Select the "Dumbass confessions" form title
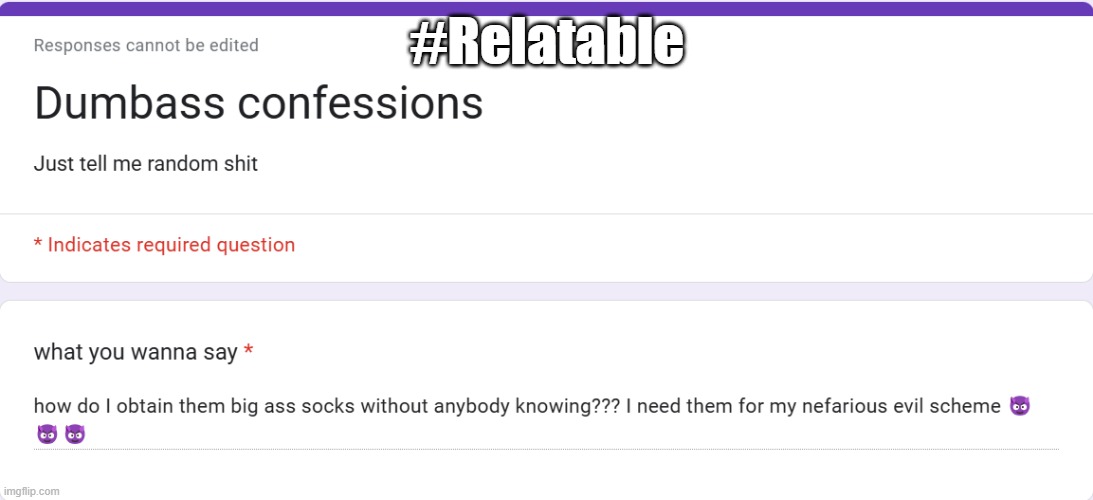This screenshot has width=1093, height=500. (258, 103)
